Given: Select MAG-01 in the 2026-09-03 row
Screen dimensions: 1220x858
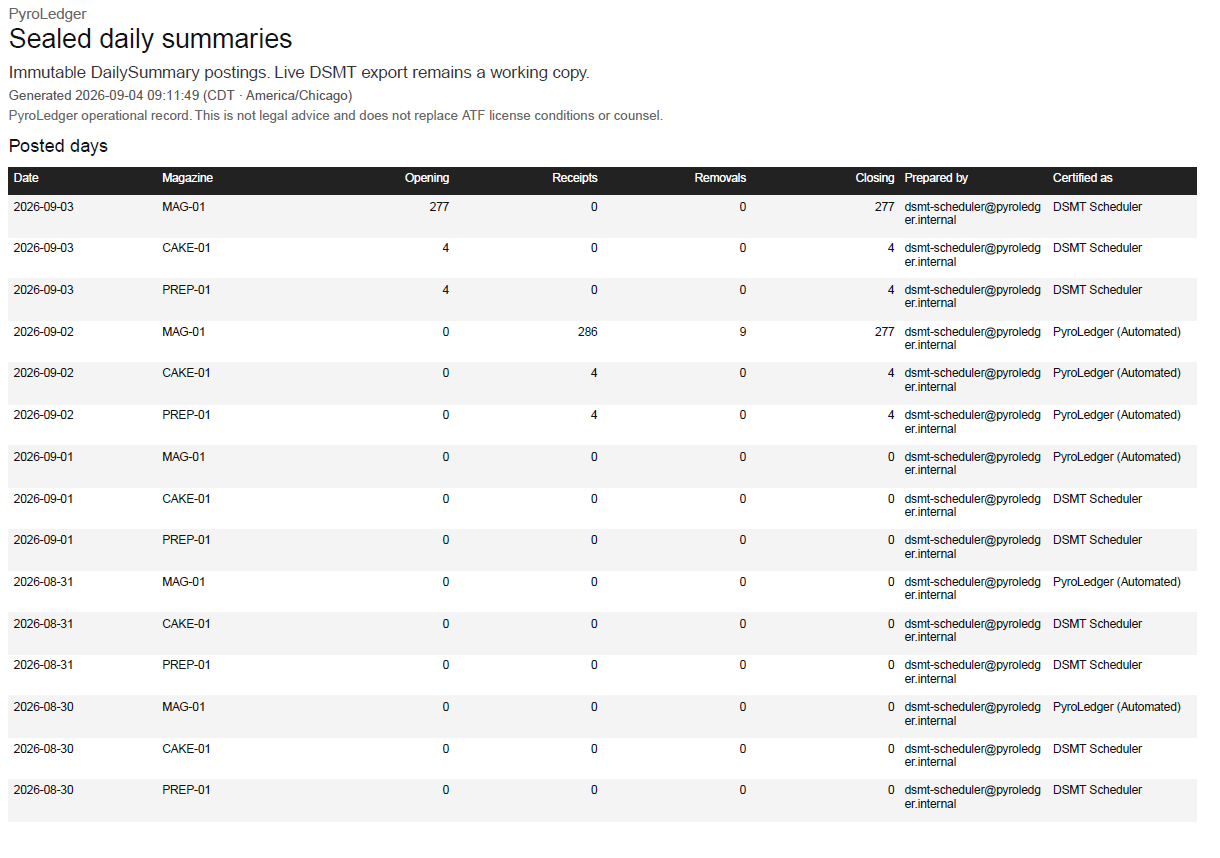Looking at the screenshot, I should pyautogui.click(x=184, y=207).
